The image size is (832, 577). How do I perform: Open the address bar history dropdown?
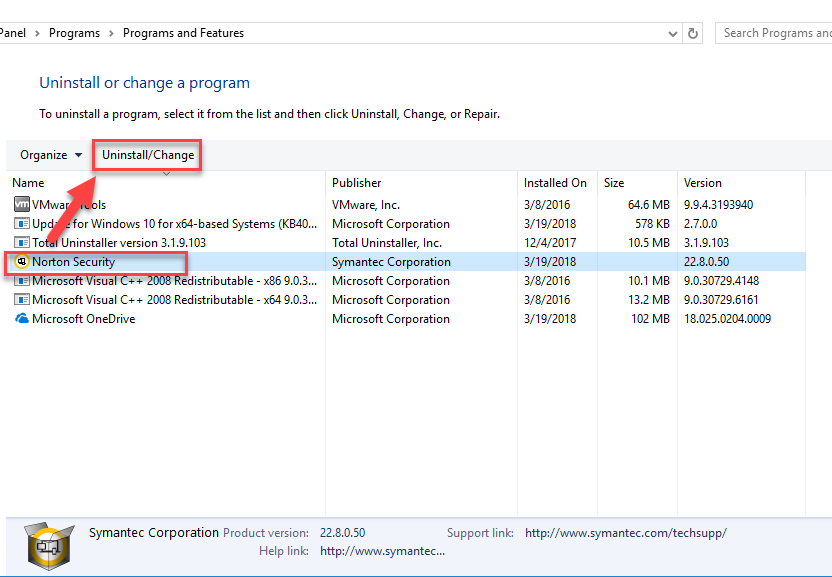[x=672, y=34]
